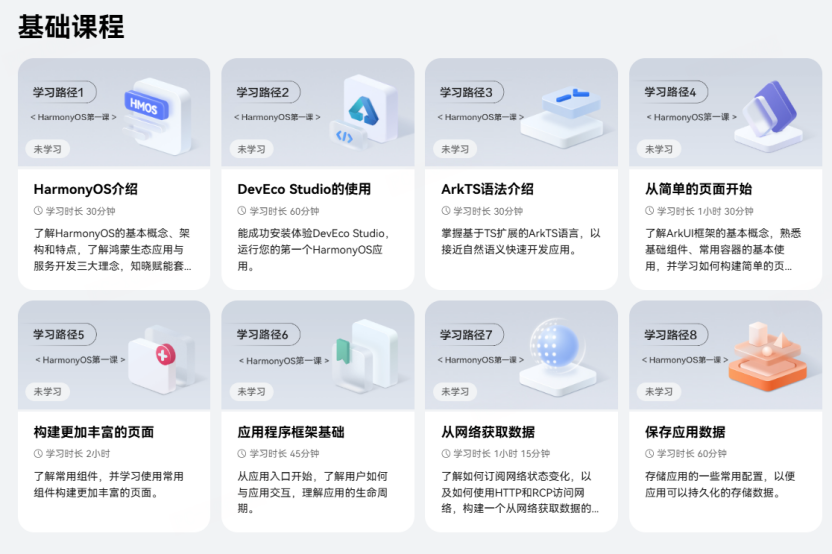Image resolution: width=832 pixels, height=554 pixels.
Task: Click HarmonyOS第一课 label under 学习路径2
Action: [277, 117]
